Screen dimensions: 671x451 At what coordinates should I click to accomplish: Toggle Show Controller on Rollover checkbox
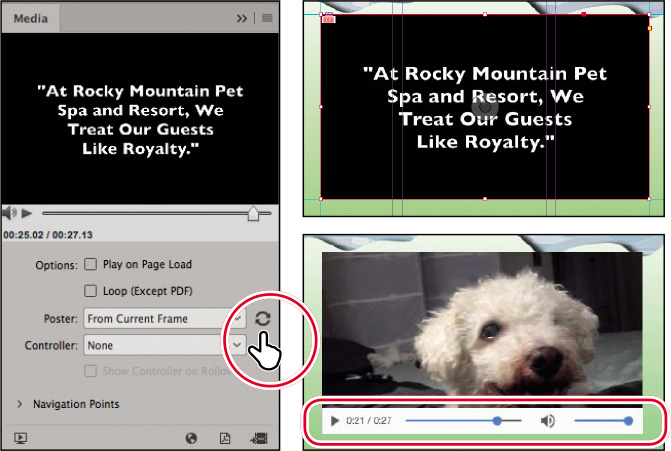click(90, 371)
